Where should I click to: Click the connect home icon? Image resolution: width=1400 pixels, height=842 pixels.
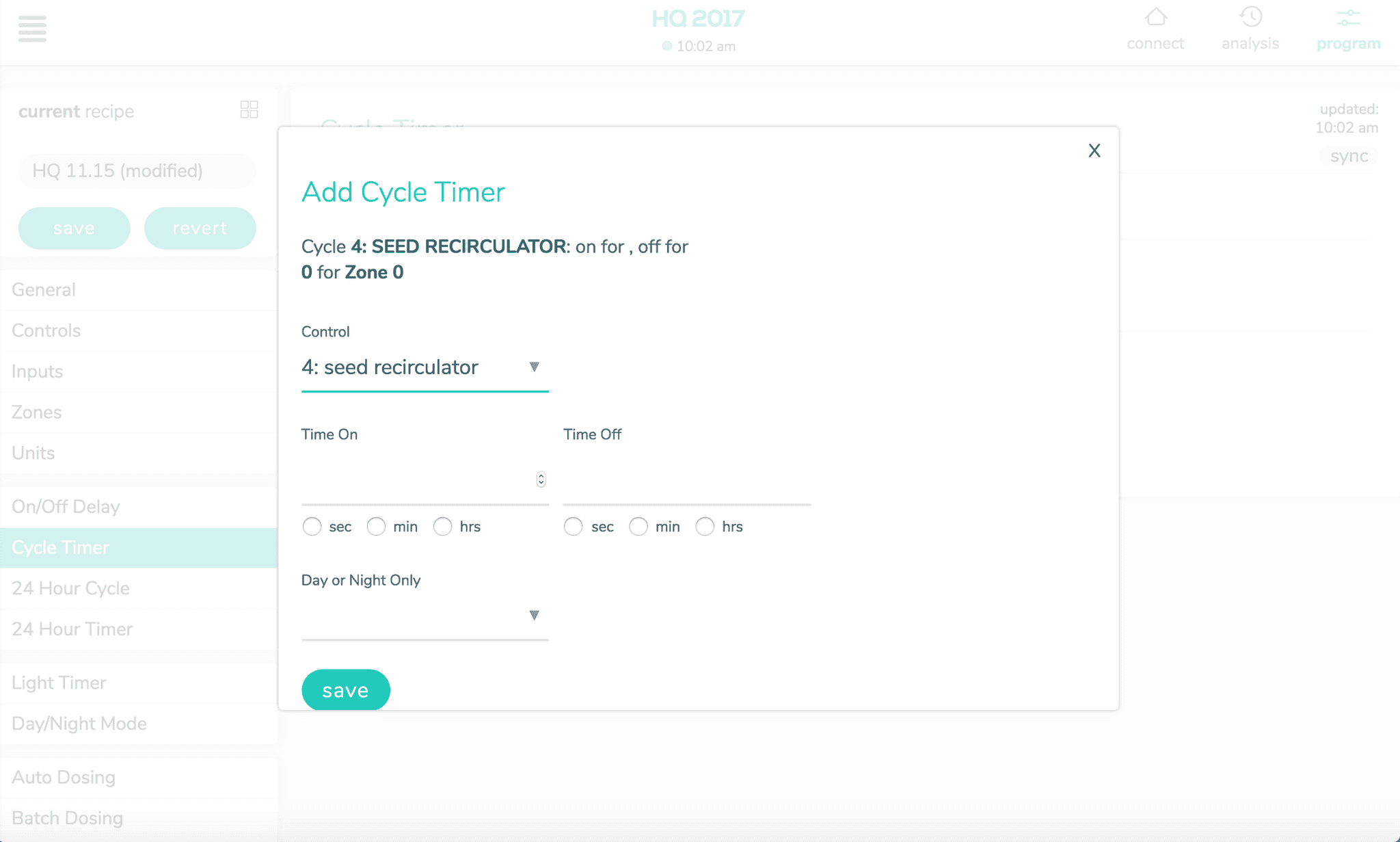(x=1155, y=17)
